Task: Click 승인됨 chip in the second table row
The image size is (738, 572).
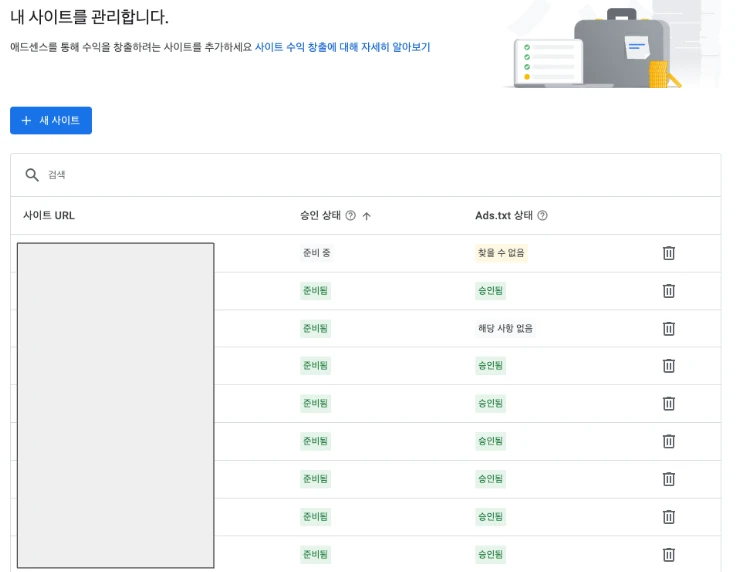Action: click(490, 291)
